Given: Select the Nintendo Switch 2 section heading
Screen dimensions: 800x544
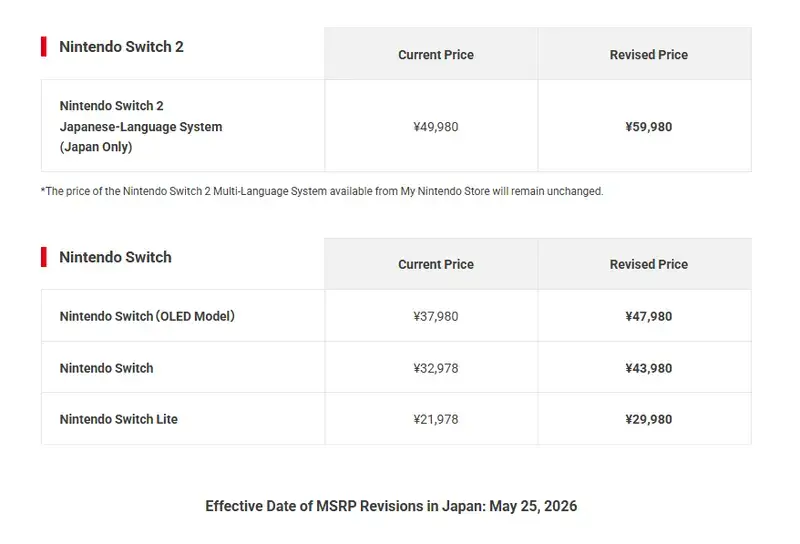Looking at the screenshot, I should [x=121, y=46].
